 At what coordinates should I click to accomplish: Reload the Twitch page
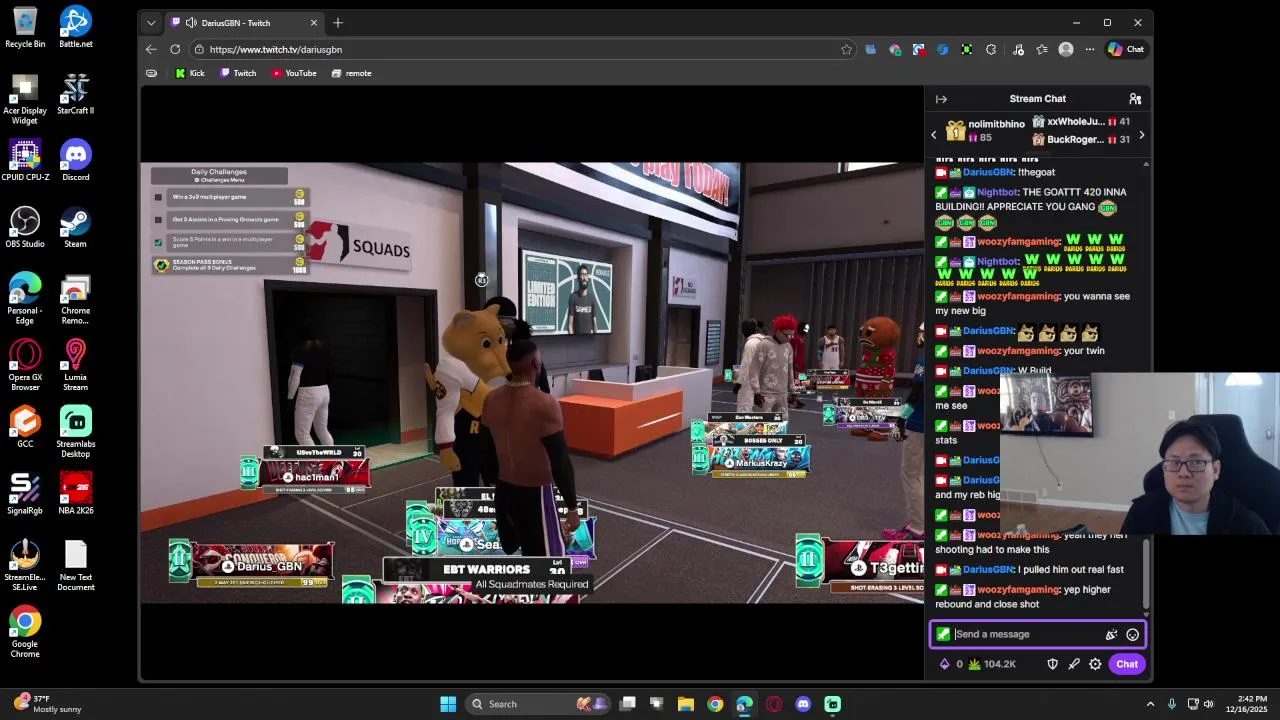pos(175,49)
